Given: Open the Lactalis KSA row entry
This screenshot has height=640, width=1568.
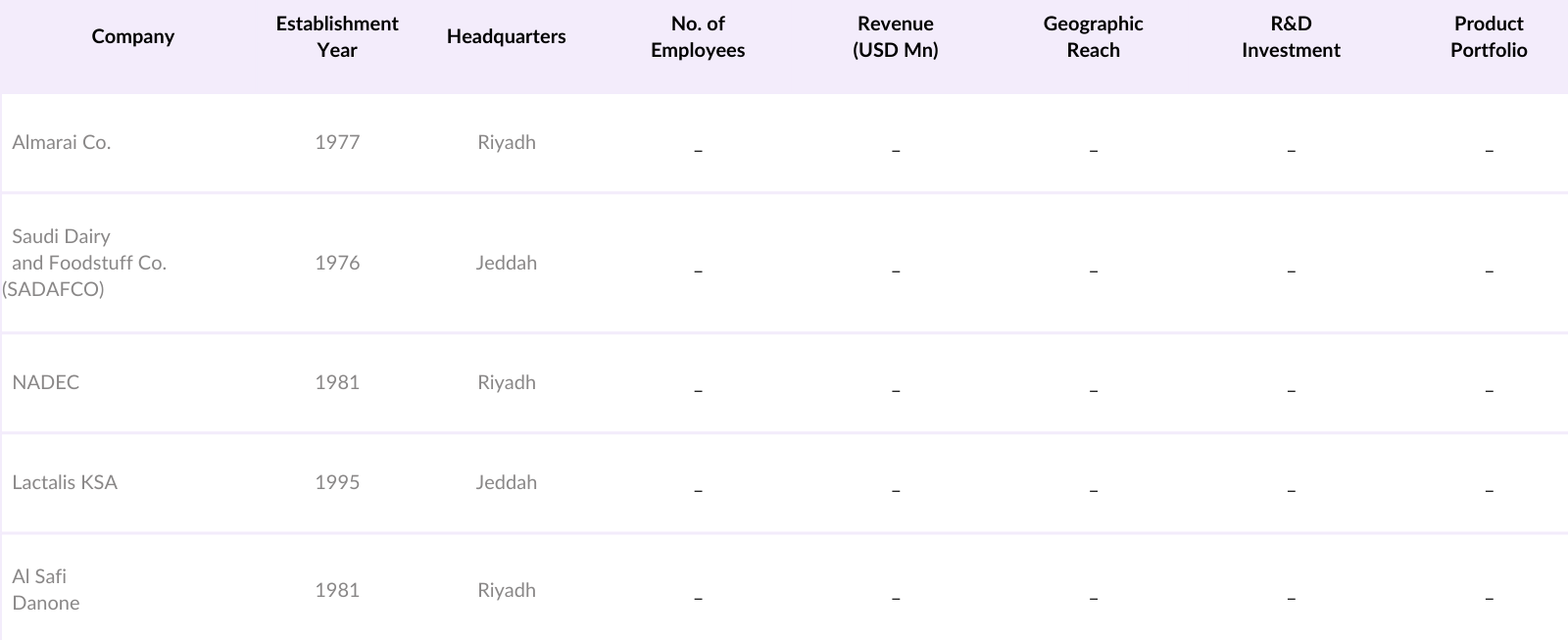Looking at the screenshot, I should (x=65, y=482).
